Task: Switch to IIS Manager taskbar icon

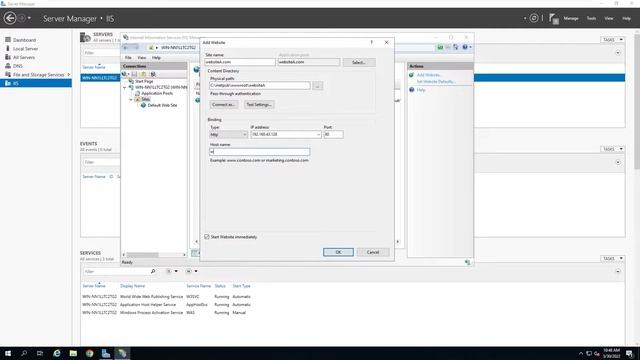Action: click(122, 353)
